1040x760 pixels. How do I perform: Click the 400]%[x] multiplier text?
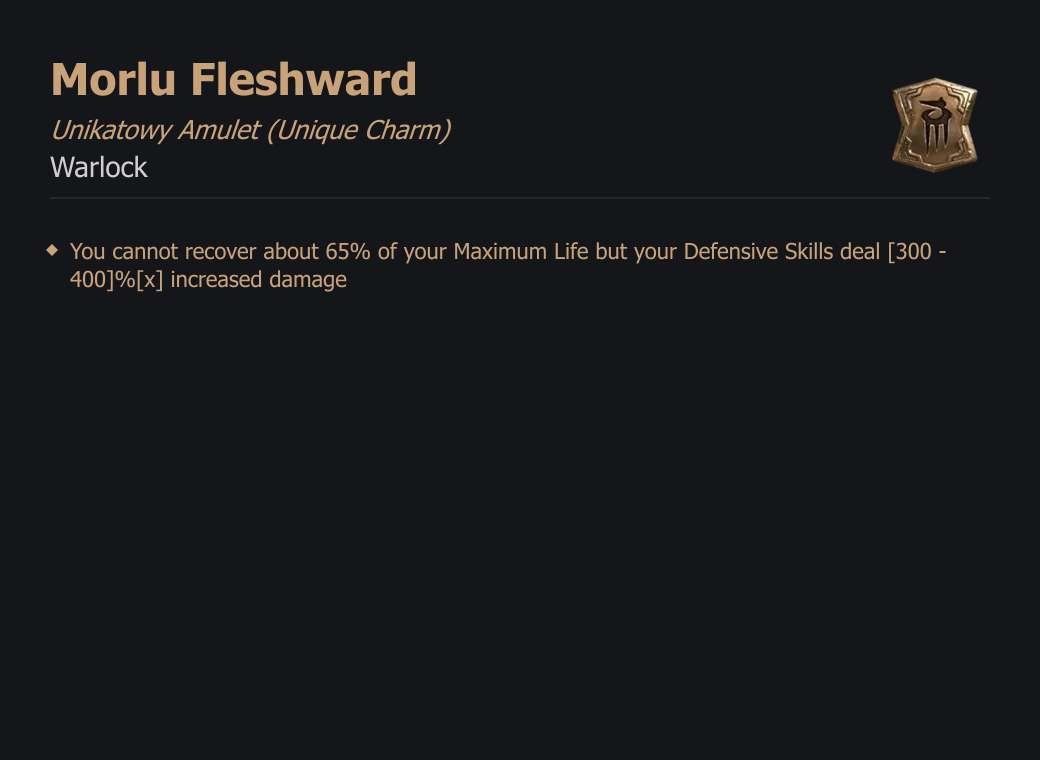pyautogui.click(x=116, y=279)
